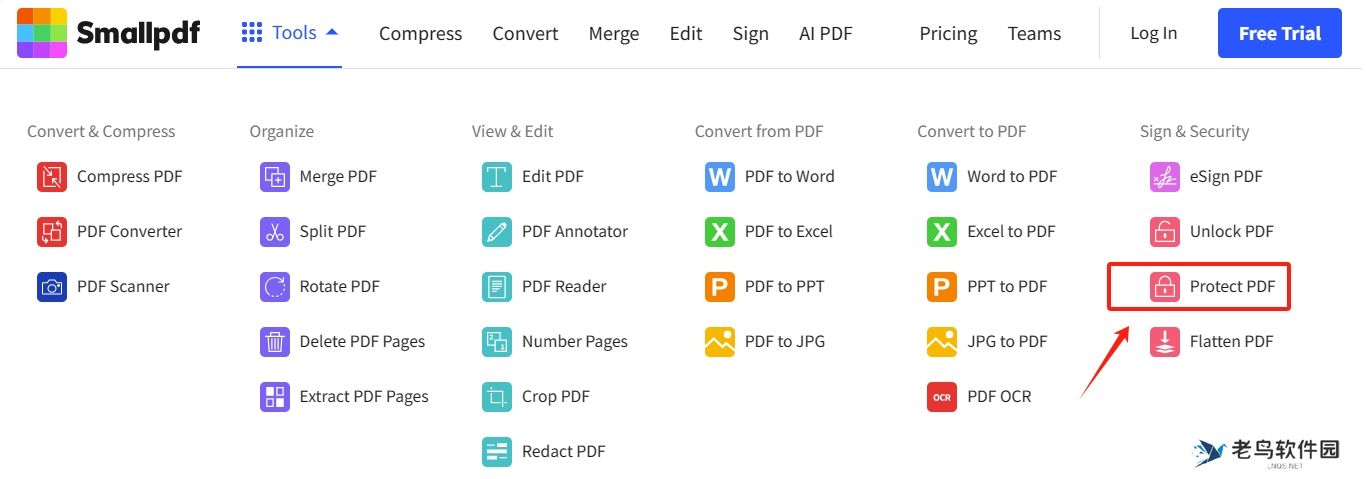Image resolution: width=1366 pixels, height=479 pixels.
Task: Click the Free Trial button
Action: pyautogui.click(x=1279, y=33)
